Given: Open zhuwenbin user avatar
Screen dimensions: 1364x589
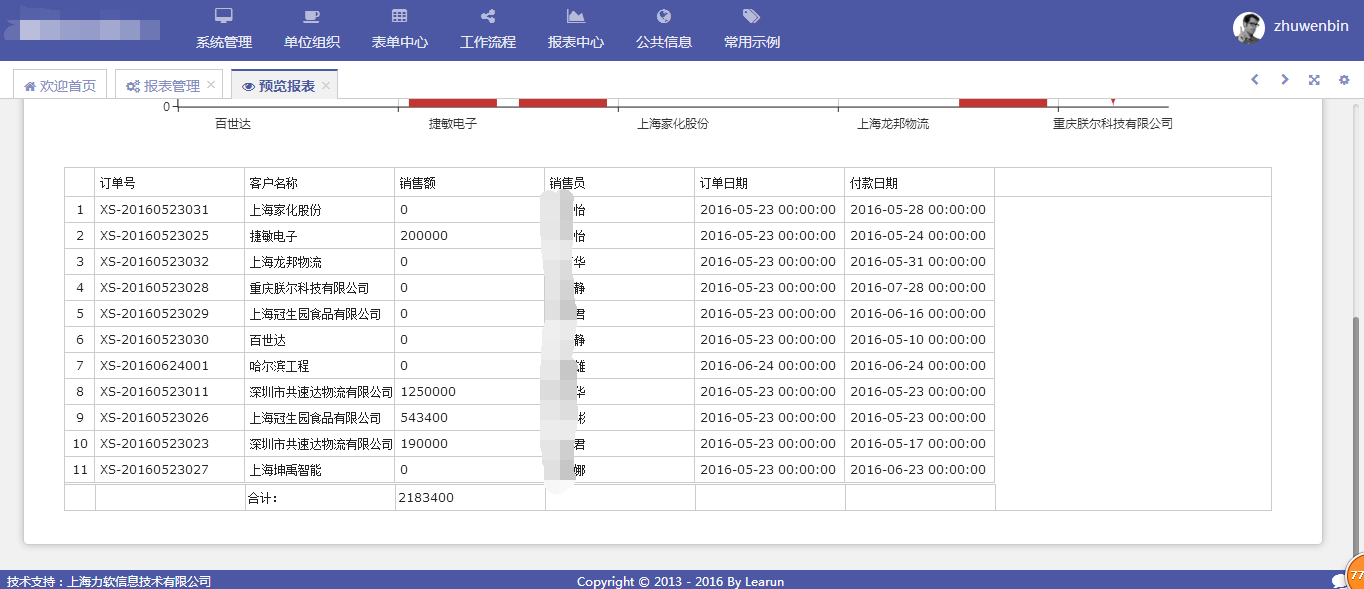Looking at the screenshot, I should (1249, 27).
